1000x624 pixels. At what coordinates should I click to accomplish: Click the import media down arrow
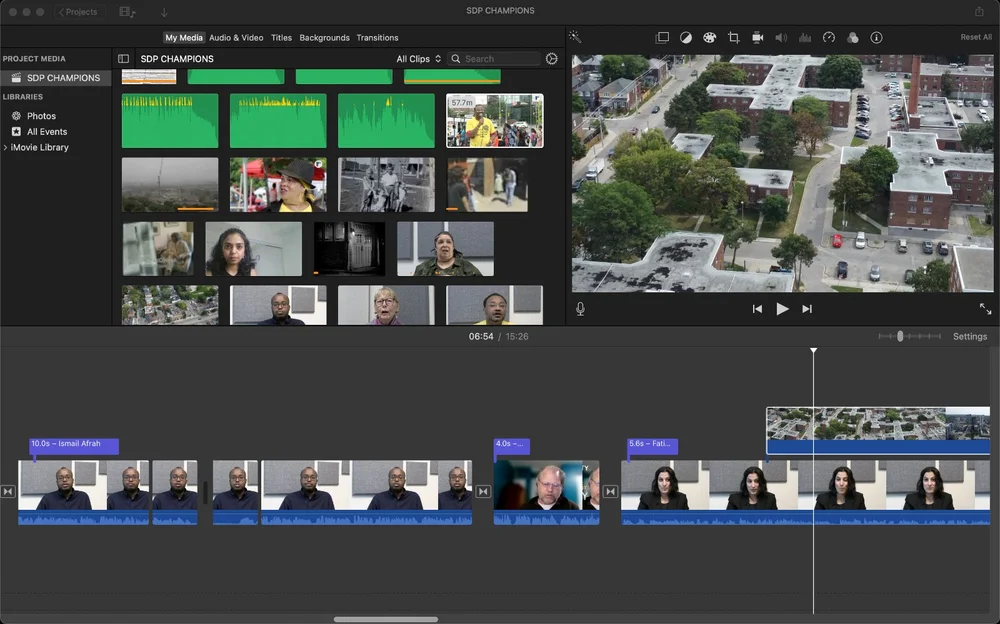click(x=164, y=12)
